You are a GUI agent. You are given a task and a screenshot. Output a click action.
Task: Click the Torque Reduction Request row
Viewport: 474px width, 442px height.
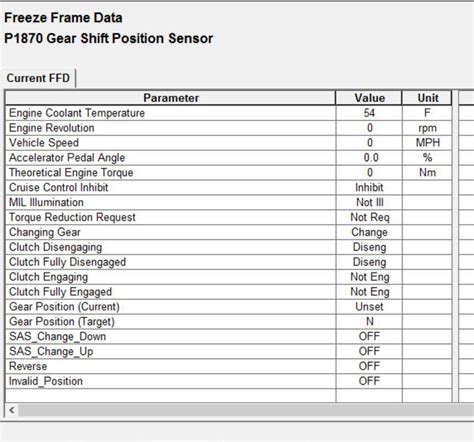(x=229, y=217)
